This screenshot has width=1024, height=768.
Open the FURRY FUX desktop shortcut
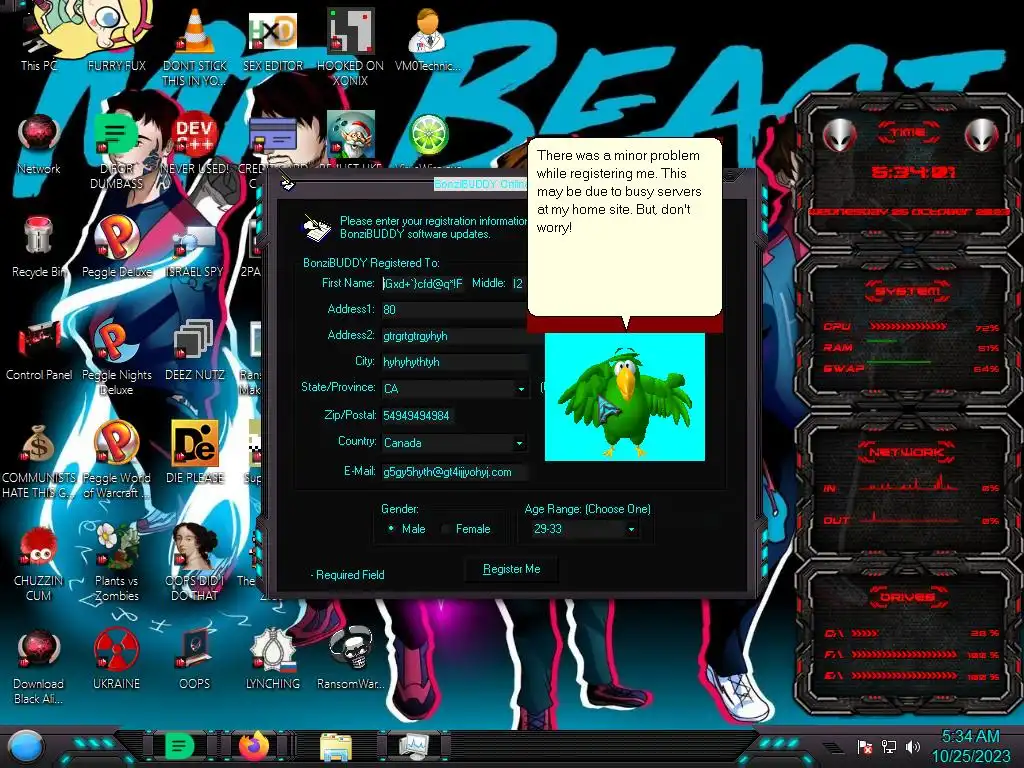pos(116,39)
